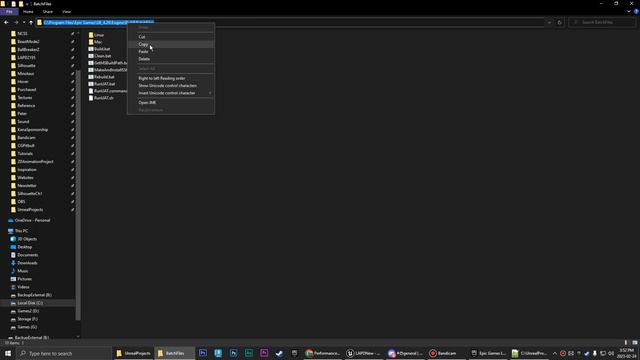Open UnrealProjects in the navigation pane
Image resolution: width=640 pixels, height=360 pixels.
pyautogui.click(x=30, y=209)
